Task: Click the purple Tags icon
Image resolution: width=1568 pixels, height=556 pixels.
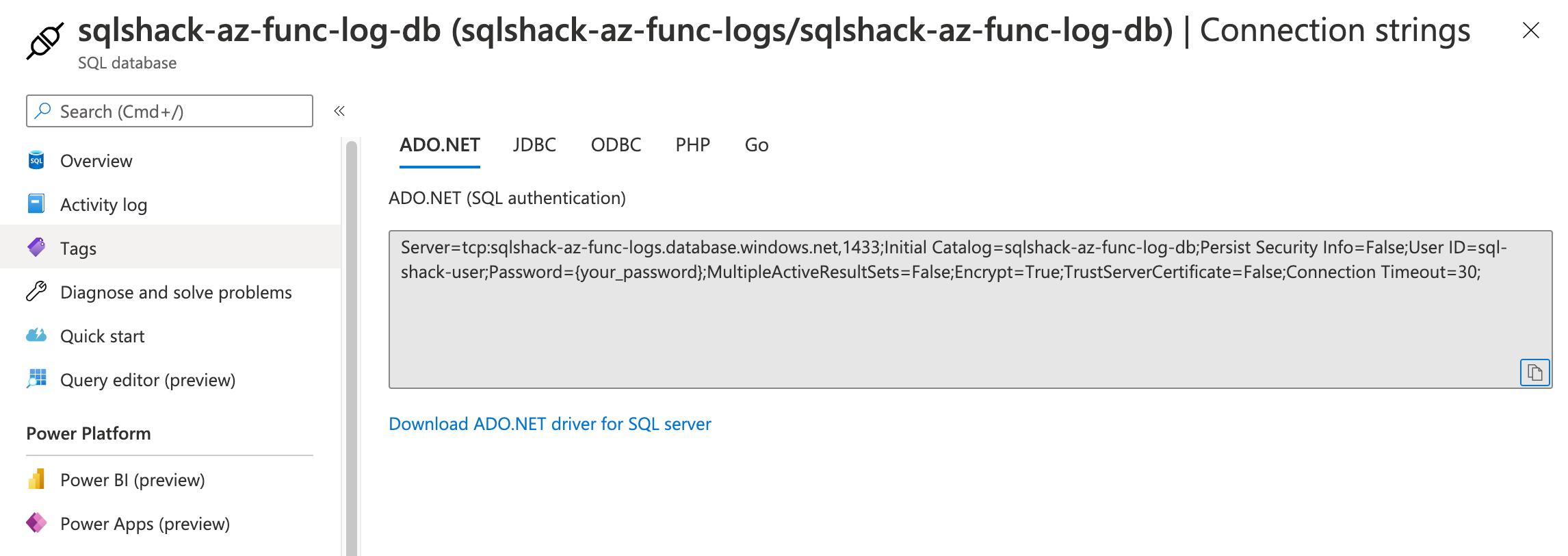Action: (x=36, y=247)
